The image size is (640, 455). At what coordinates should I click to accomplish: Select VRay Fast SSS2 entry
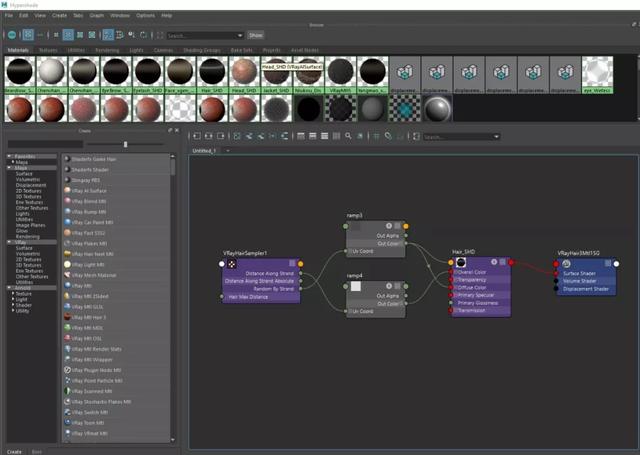point(116,233)
